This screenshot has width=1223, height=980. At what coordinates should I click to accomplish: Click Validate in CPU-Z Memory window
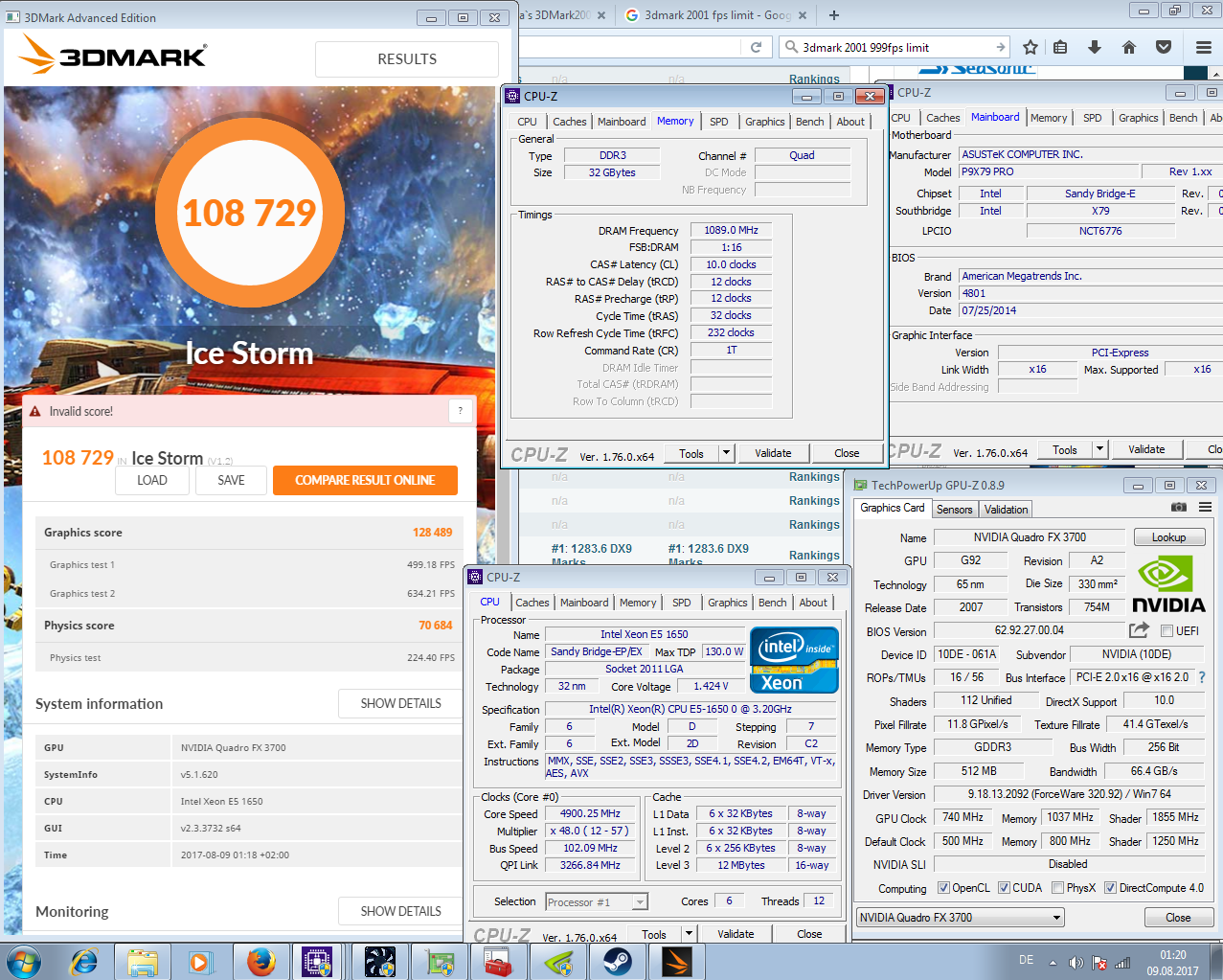(x=773, y=453)
